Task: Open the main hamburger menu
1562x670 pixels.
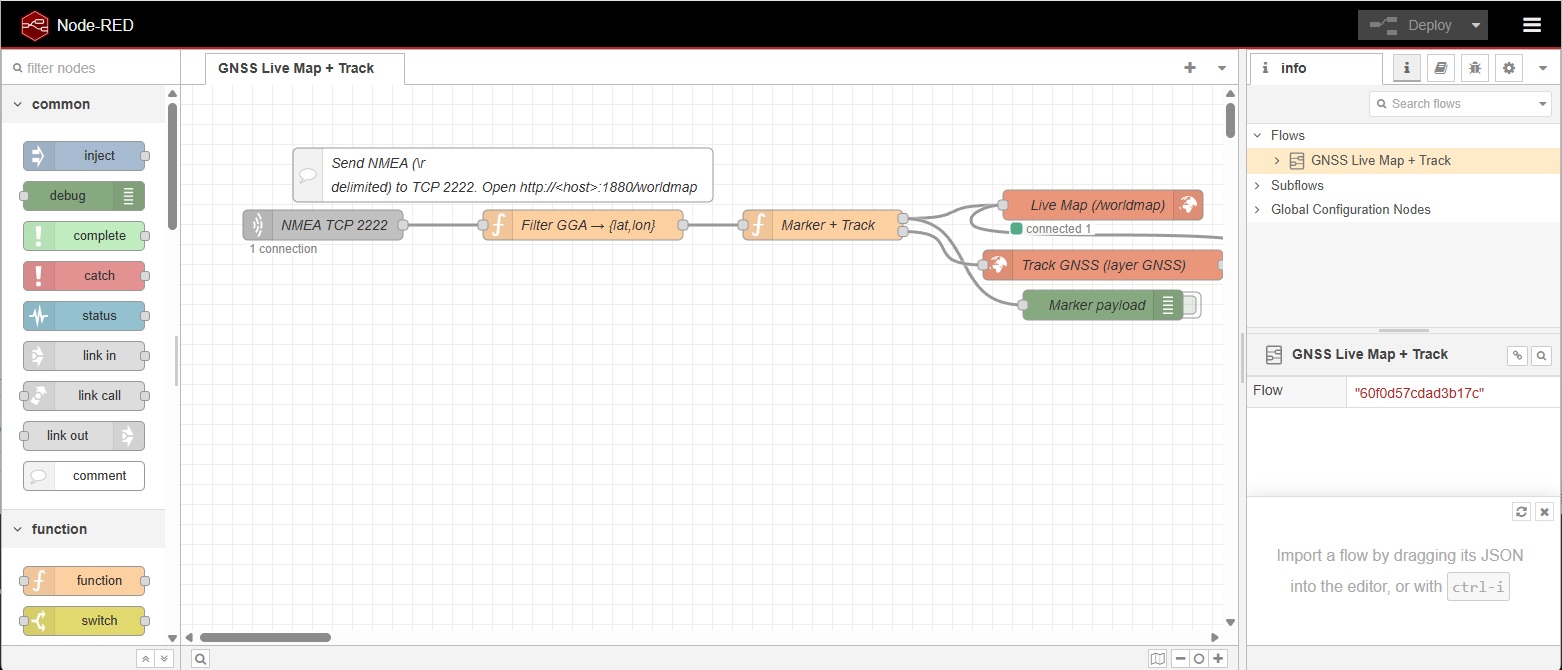Action: point(1531,25)
